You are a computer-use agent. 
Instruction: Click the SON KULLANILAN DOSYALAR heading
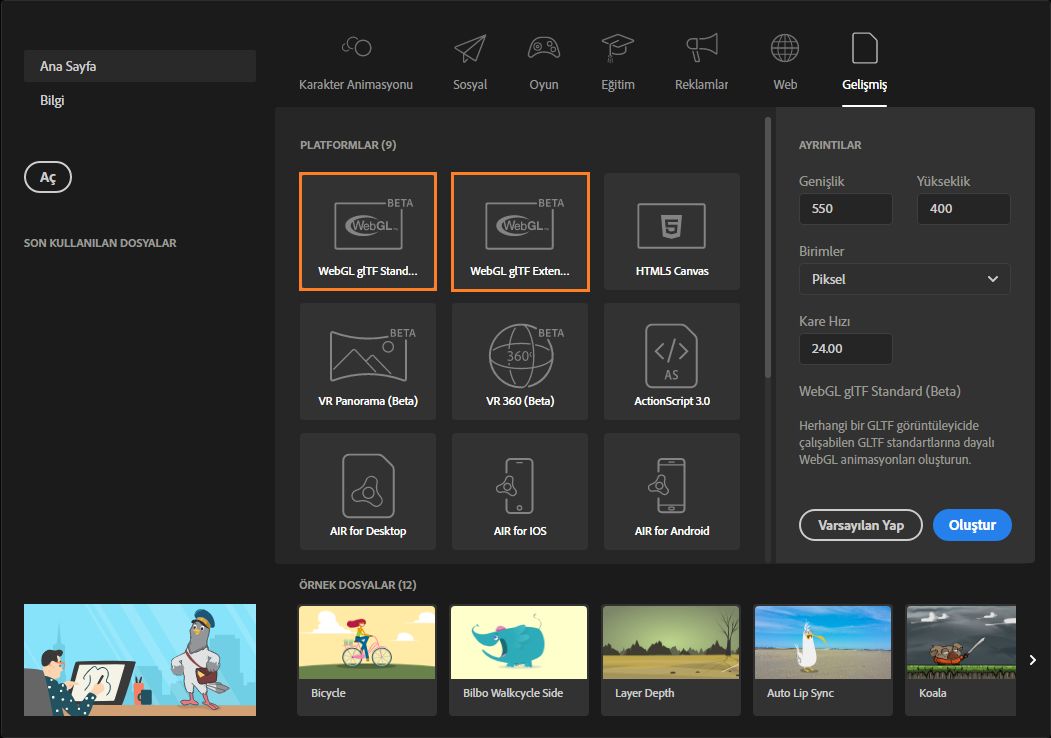pyautogui.click(x=100, y=243)
